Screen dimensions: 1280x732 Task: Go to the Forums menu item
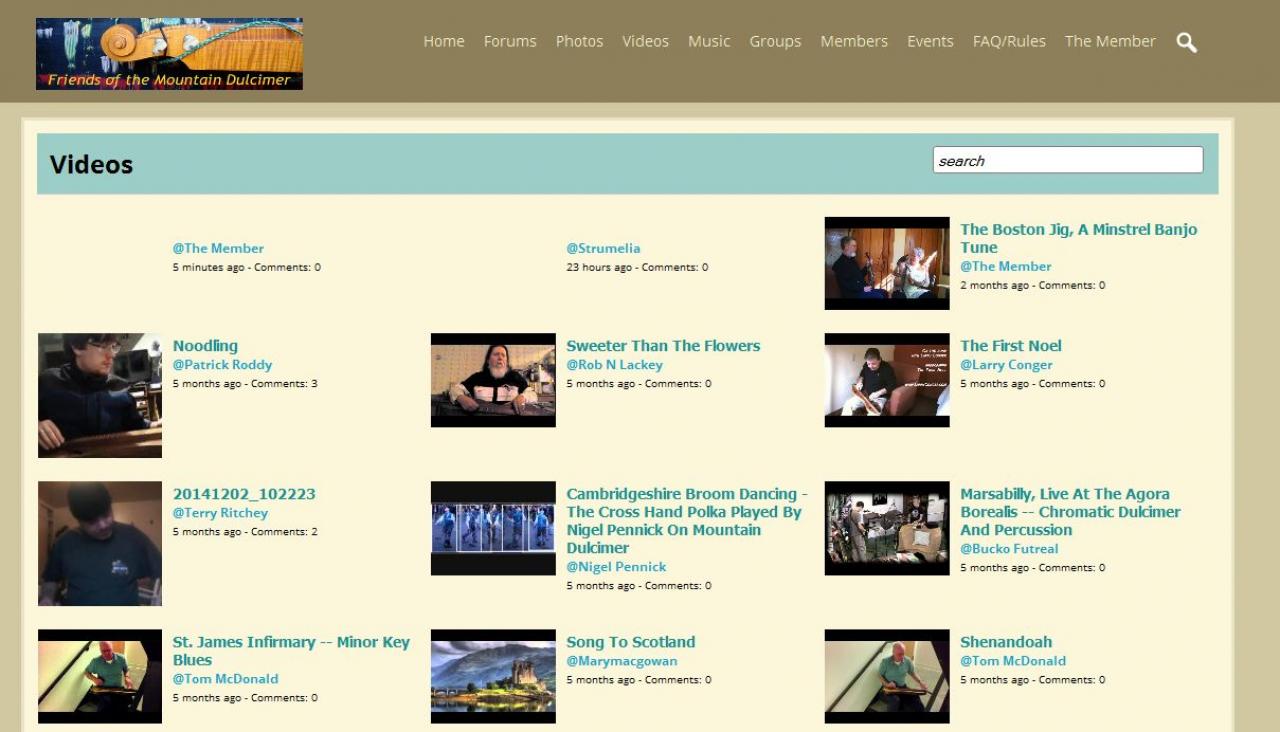[x=510, y=41]
